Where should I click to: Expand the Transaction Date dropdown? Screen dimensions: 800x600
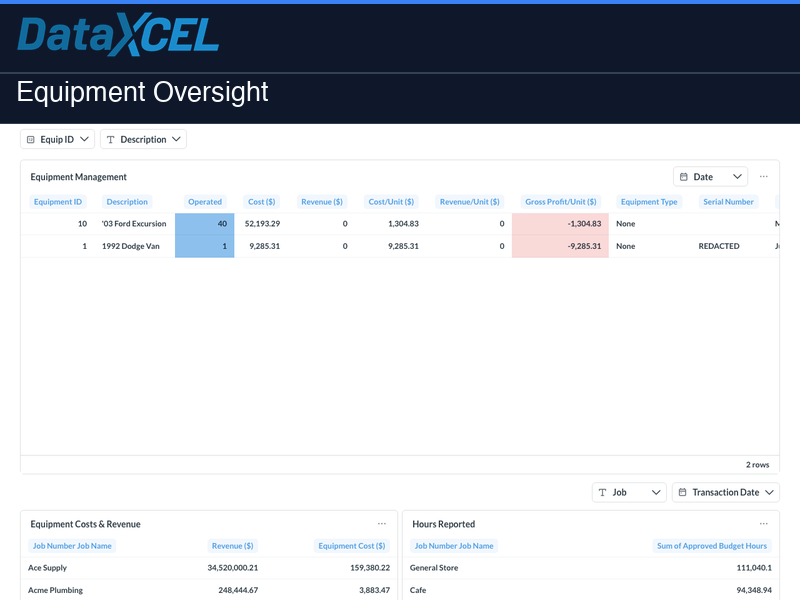(767, 492)
